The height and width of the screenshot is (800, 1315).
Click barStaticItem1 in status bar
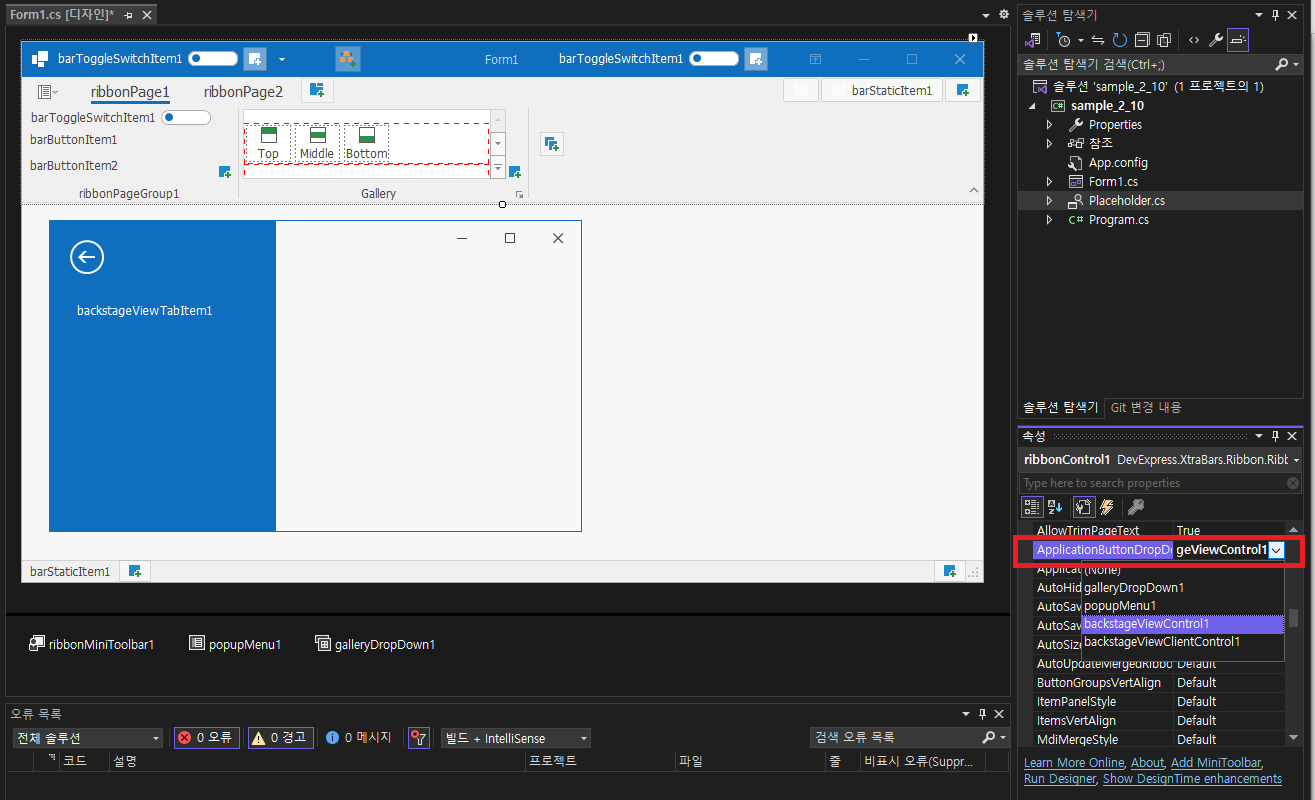70,572
